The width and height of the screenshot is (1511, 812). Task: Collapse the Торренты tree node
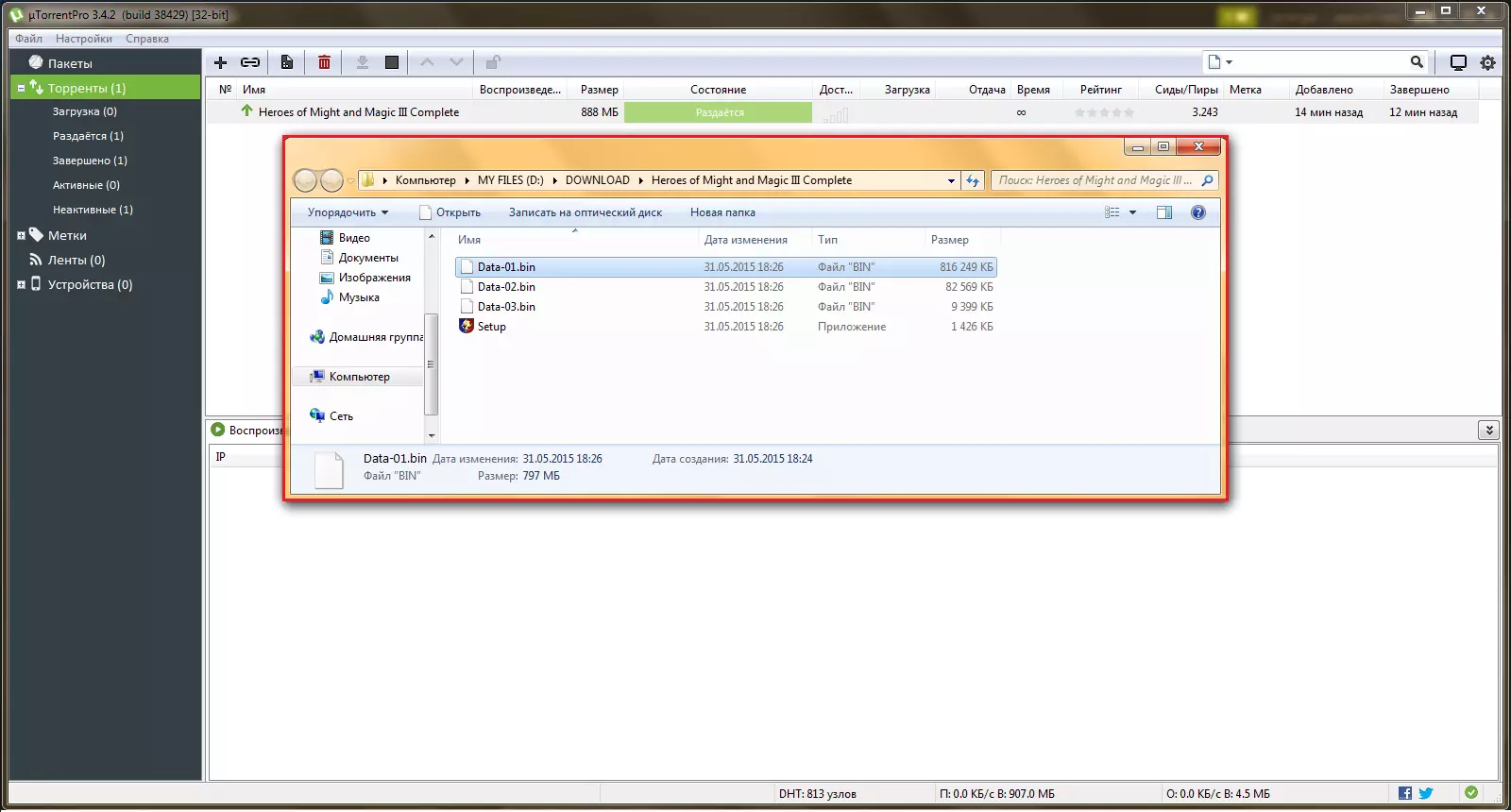[x=21, y=88]
